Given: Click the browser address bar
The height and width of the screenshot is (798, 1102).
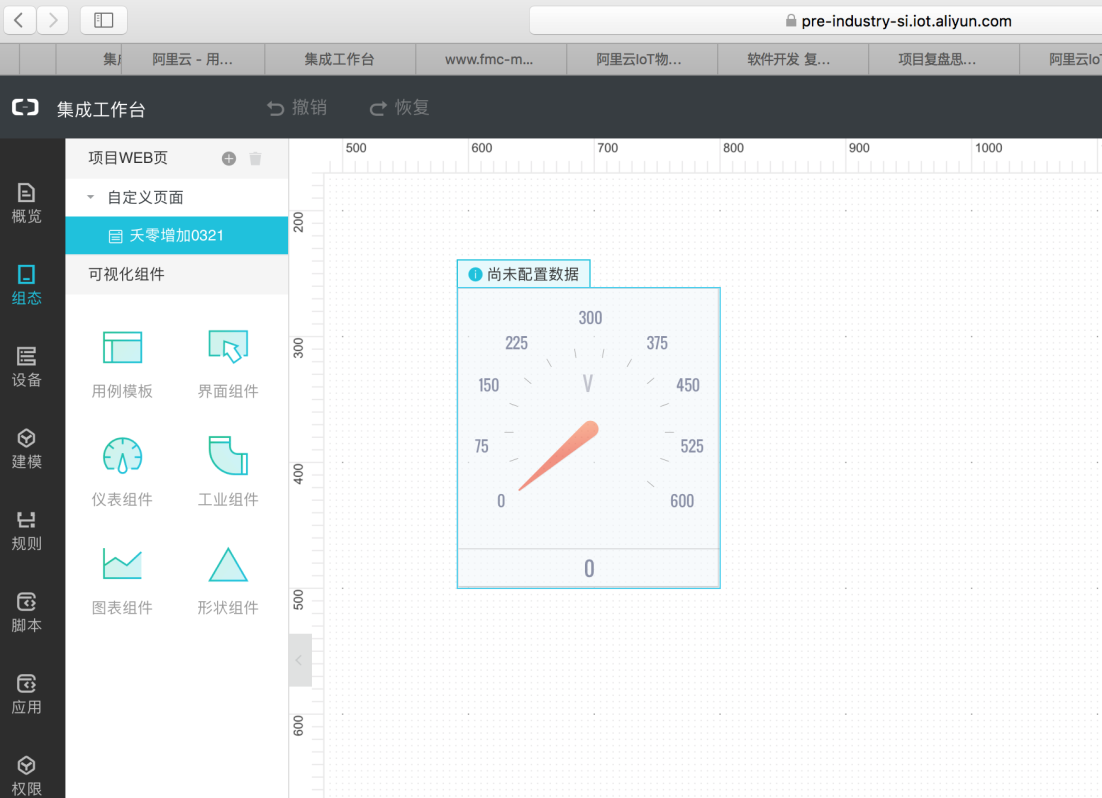Looking at the screenshot, I should [x=815, y=21].
